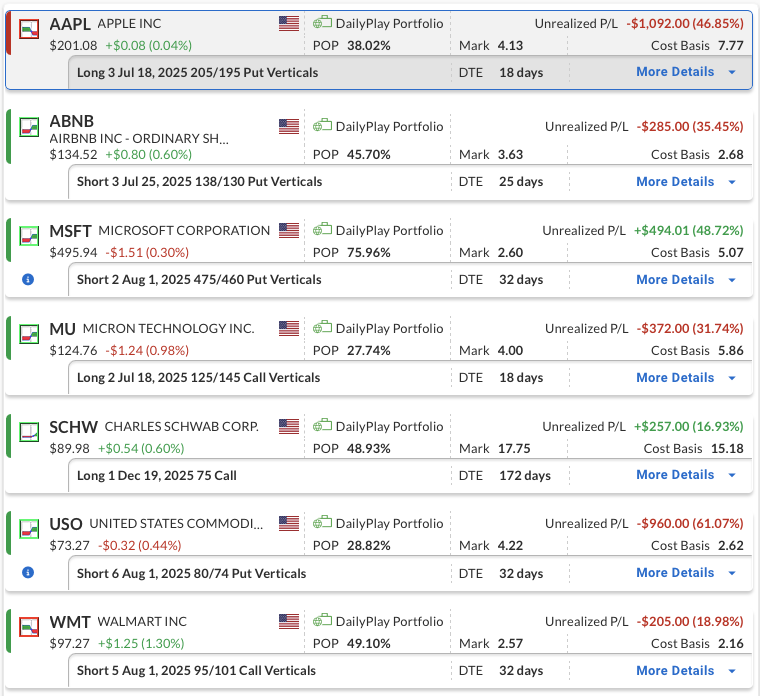Select 'Short 5 Aug 1, 2025 95/101 Call Verticals'
Viewport: 760px width, 696px height.
click(x=196, y=671)
